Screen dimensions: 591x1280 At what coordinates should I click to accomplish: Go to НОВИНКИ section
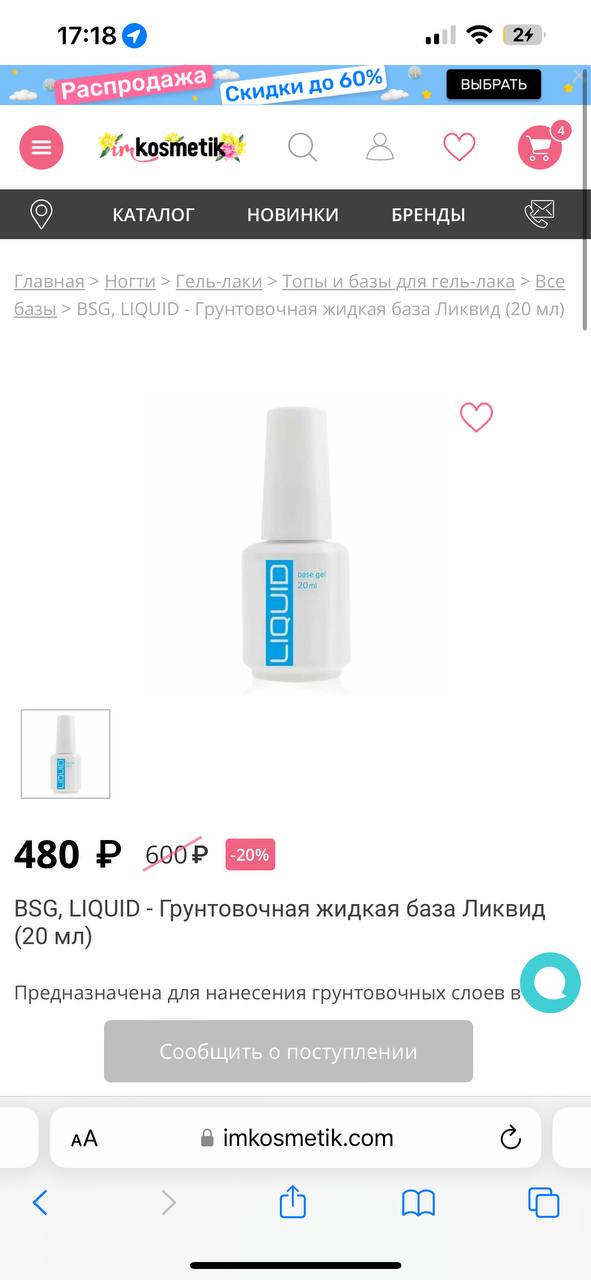[293, 214]
